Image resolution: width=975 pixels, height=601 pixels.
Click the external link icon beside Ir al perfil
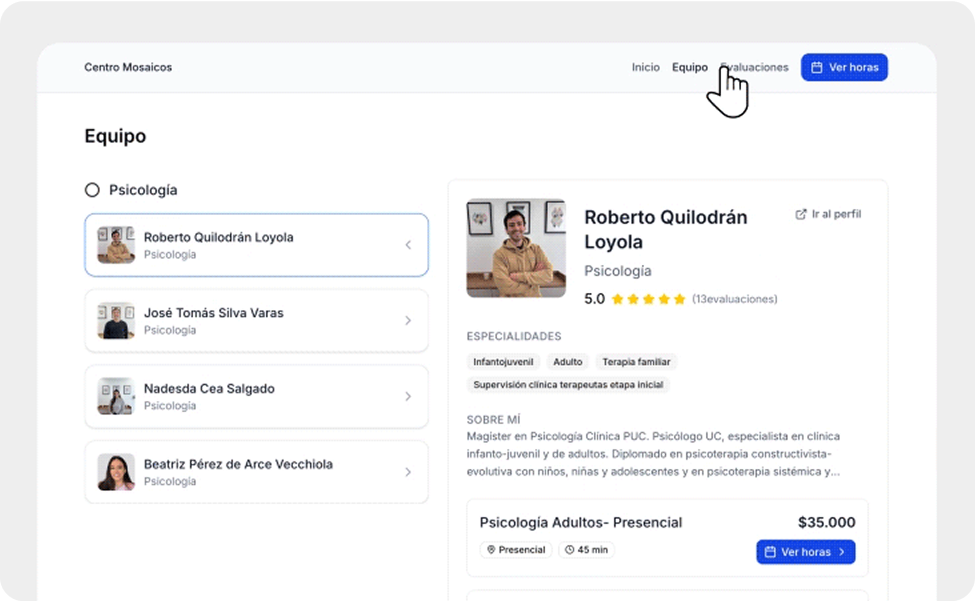[x=801, y=214]
